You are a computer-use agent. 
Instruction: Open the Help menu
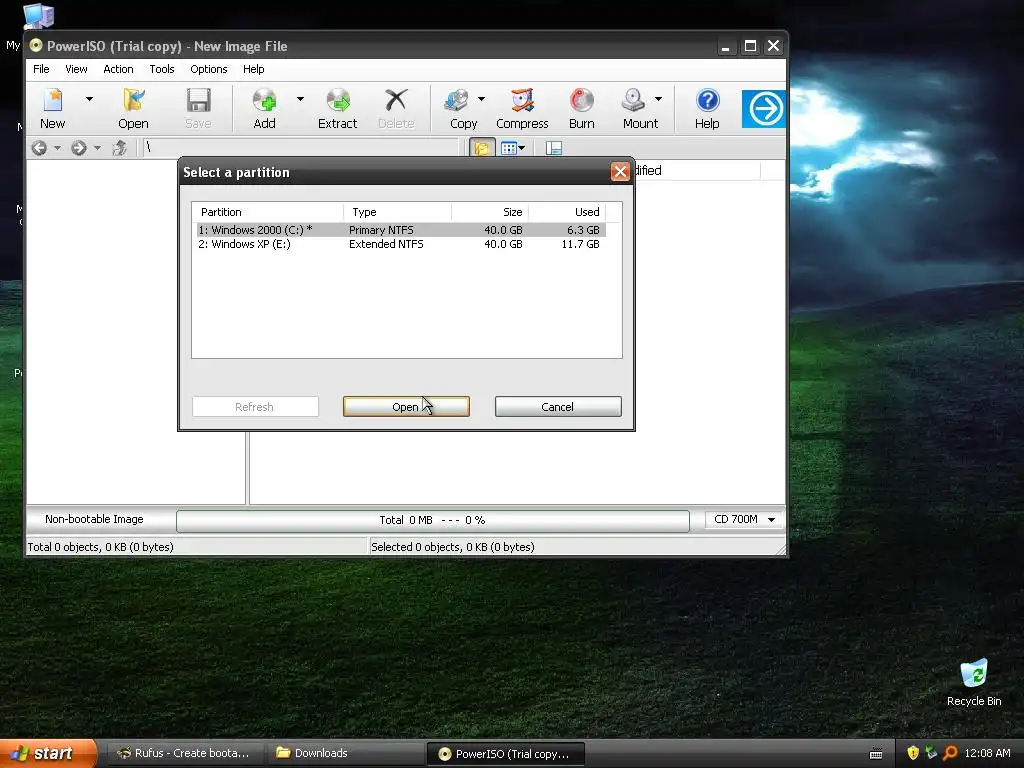(253, 69)
